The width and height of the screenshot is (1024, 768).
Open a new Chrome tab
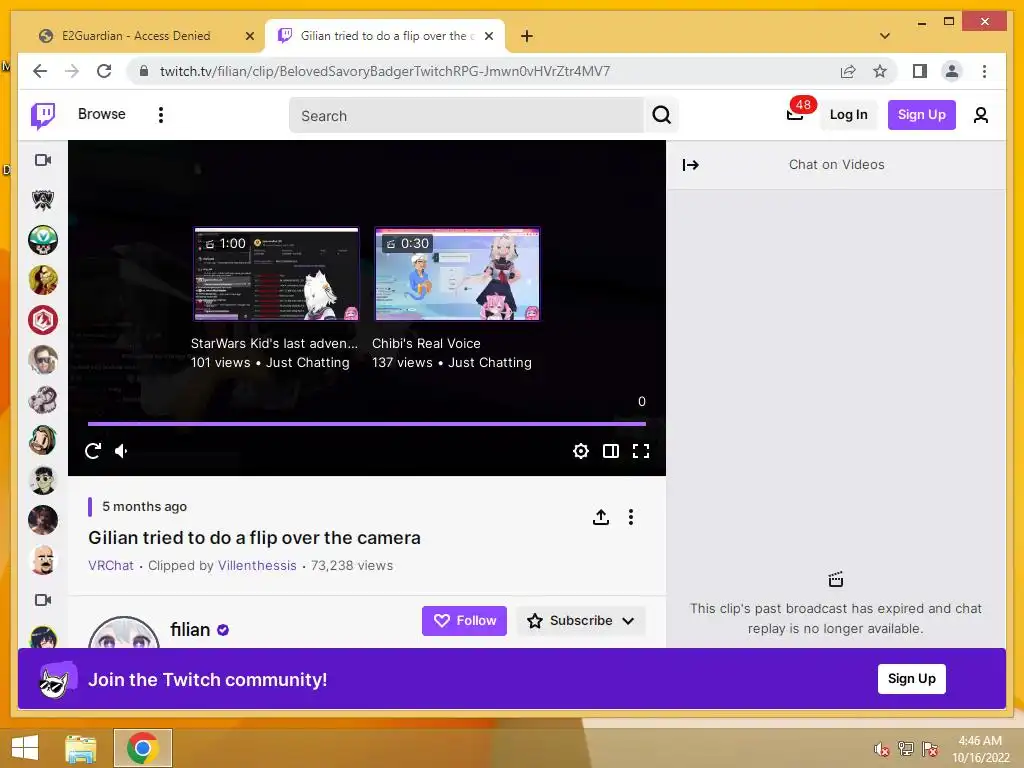(526, 36)
